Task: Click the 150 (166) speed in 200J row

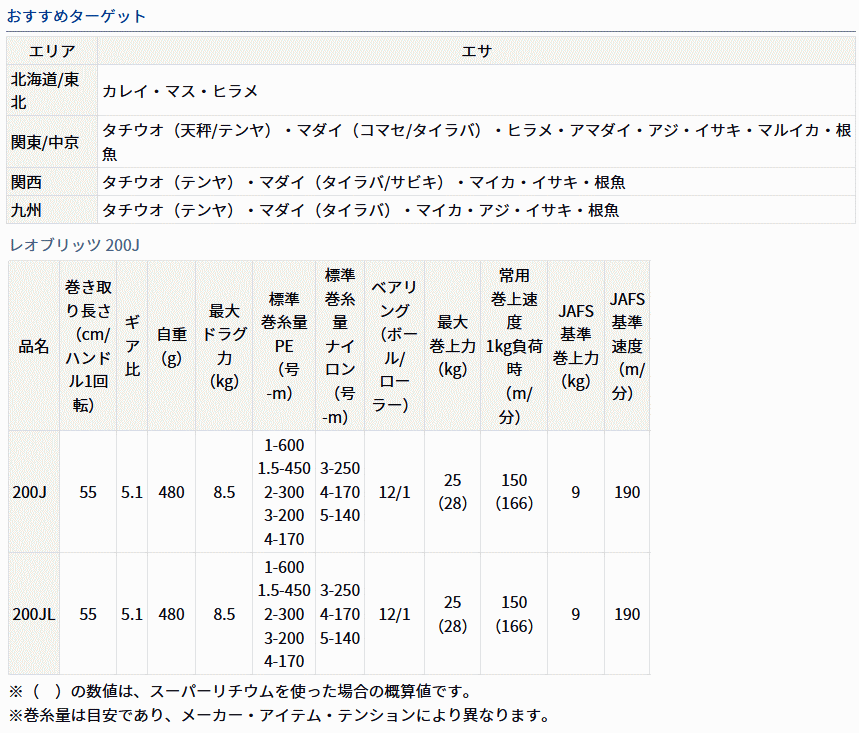Action: [x=514, y=491]
